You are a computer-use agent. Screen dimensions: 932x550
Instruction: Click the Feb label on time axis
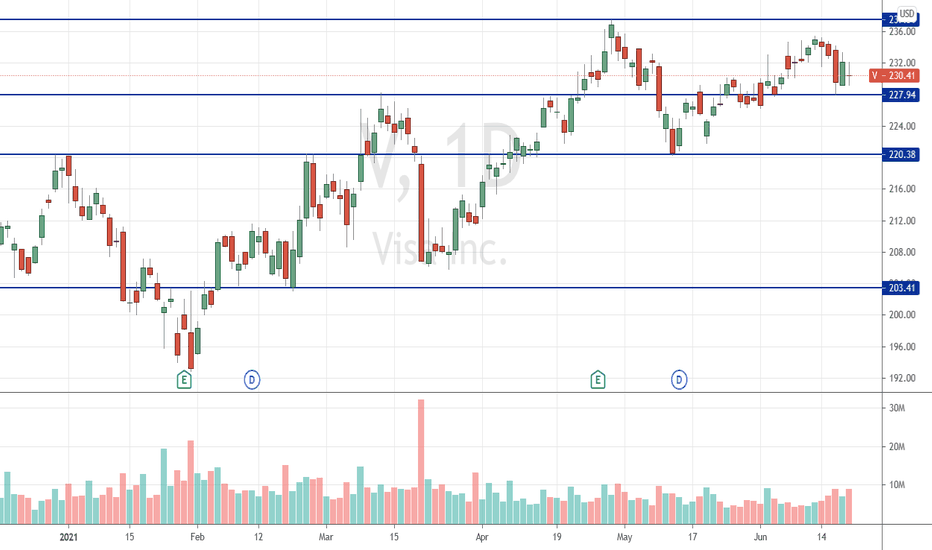tap(197, 537)
